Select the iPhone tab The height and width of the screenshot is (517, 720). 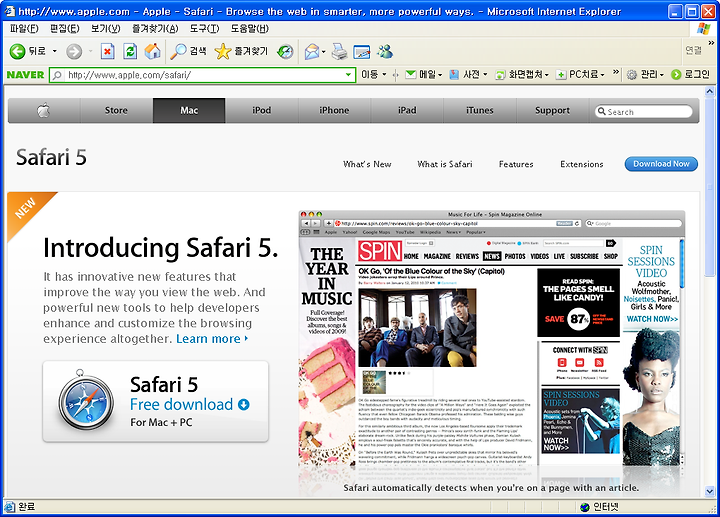tap(334, 110)
